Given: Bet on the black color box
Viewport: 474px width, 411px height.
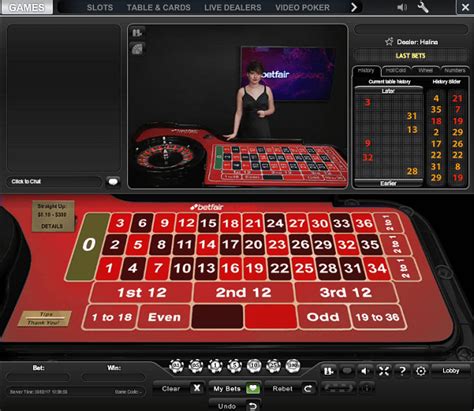Looking at the screenshot, I should (x=217, y=317).
